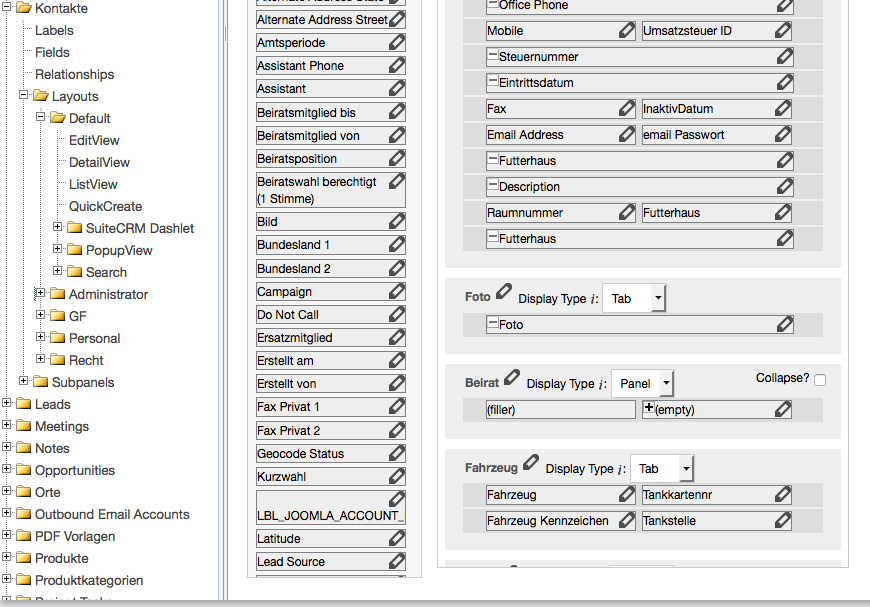Select the Meetings module label
Viewport: 870px width, 607px height.
pos(62,426)
